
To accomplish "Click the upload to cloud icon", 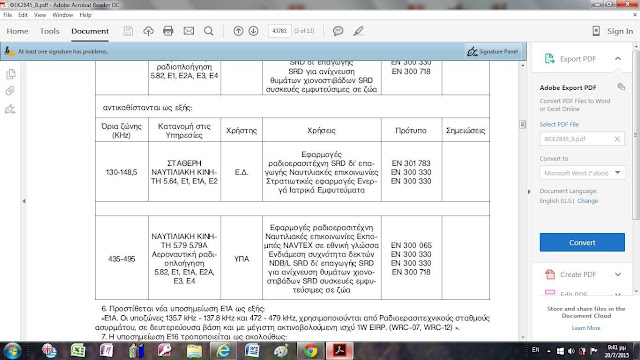I will (149, 31).
